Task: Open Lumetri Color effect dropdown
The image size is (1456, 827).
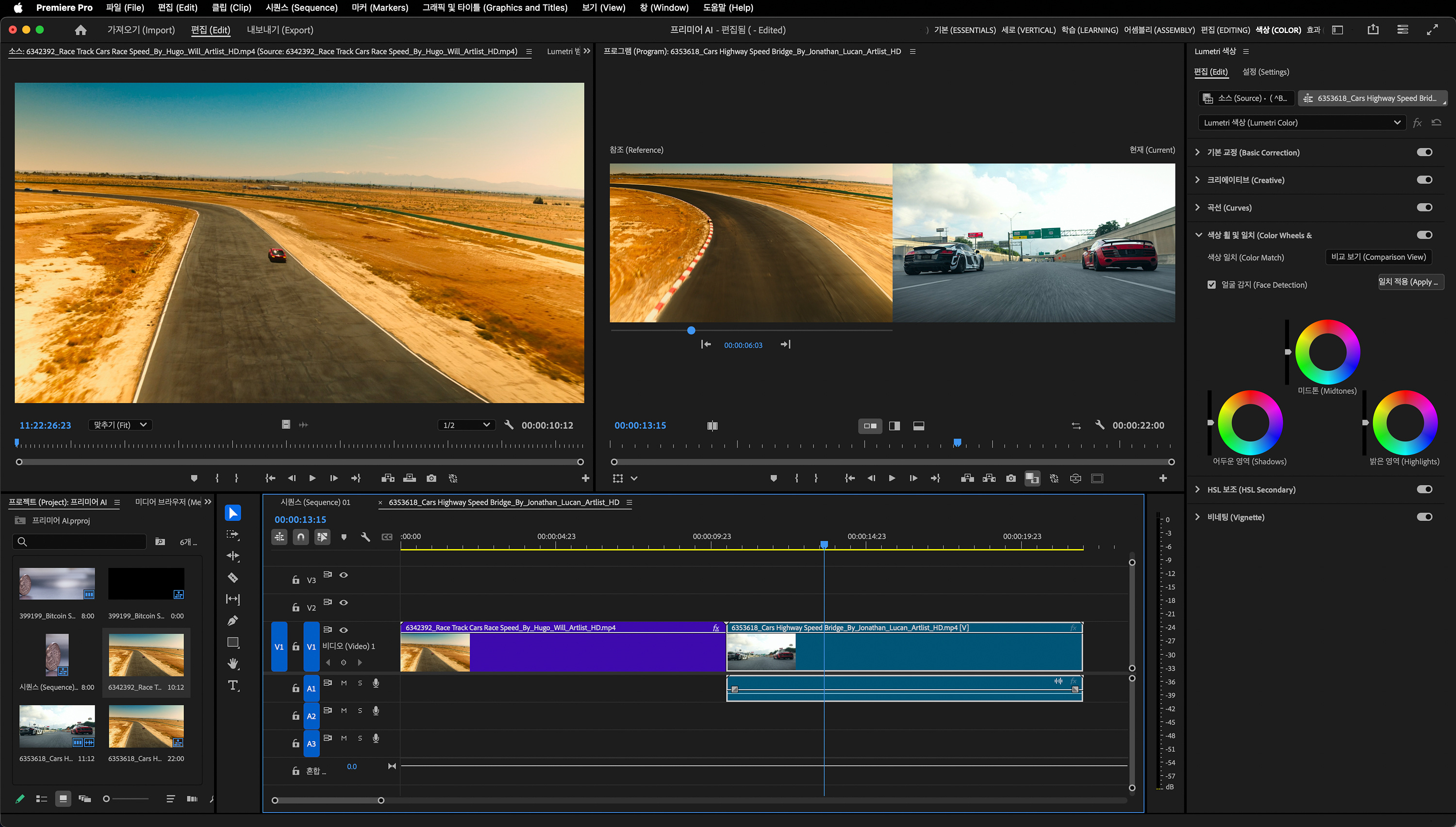Action: [x=1301, y=123]
